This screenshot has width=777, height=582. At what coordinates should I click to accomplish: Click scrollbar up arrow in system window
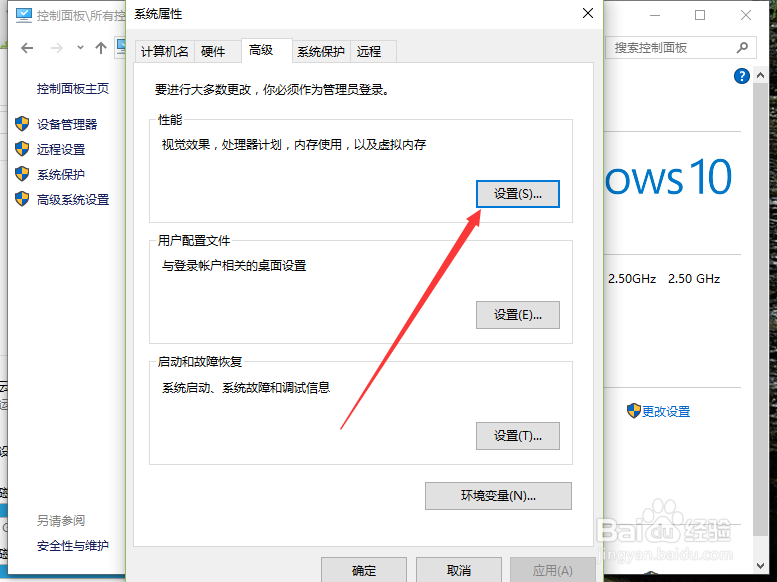coord(761,76)
